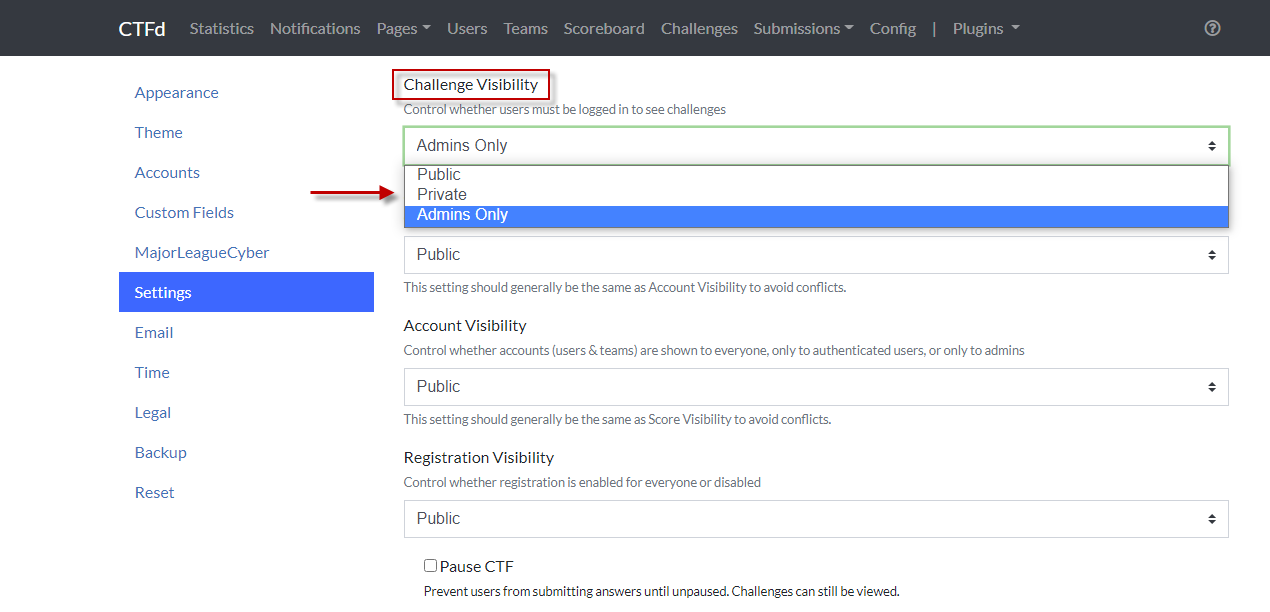Open the Challenge Visibility dropdown
Screen dimensions: 1270x612
[x=815, y=146]
